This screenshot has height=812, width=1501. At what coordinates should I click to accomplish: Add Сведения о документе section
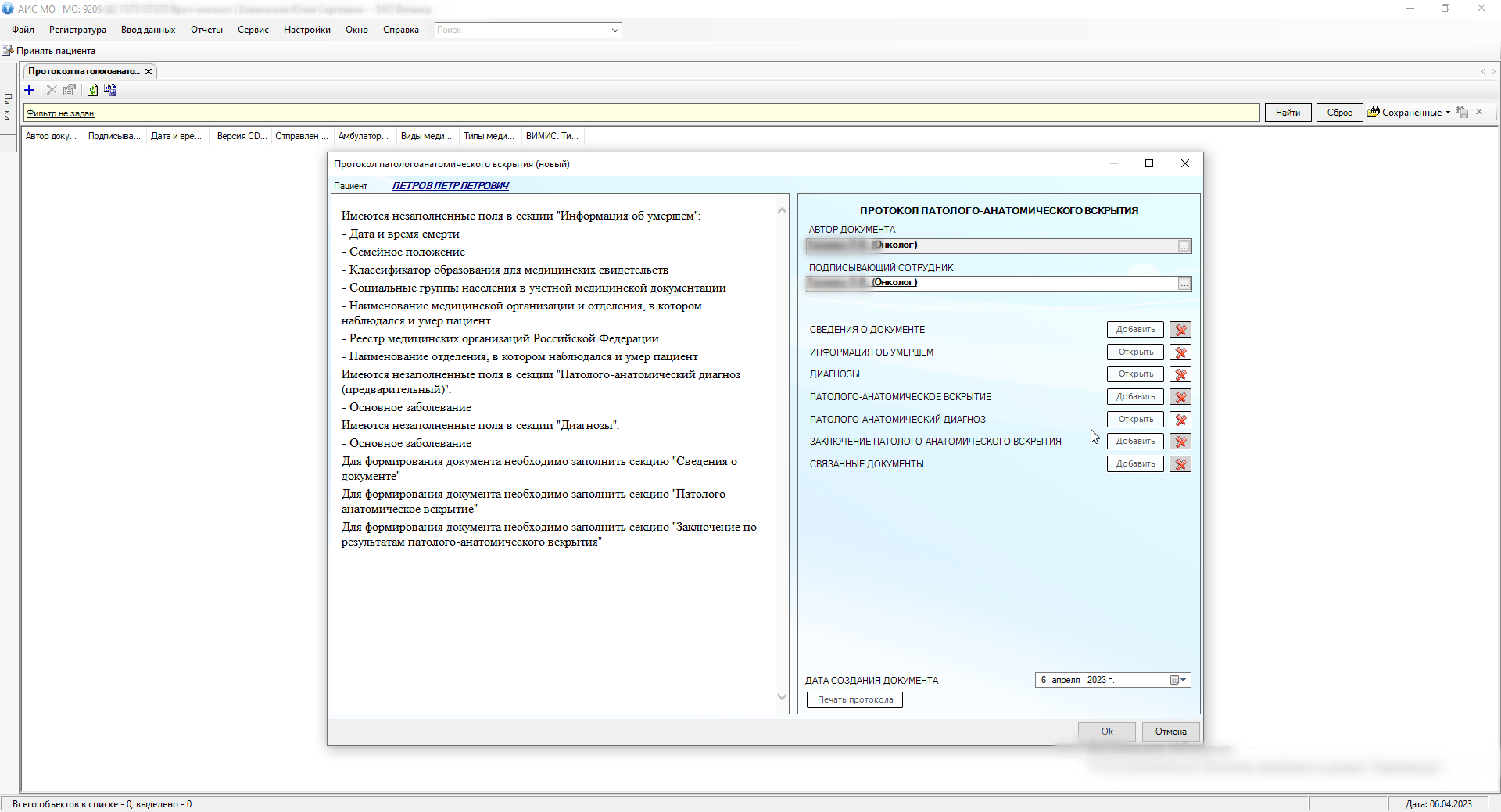tap(1135, 330)
